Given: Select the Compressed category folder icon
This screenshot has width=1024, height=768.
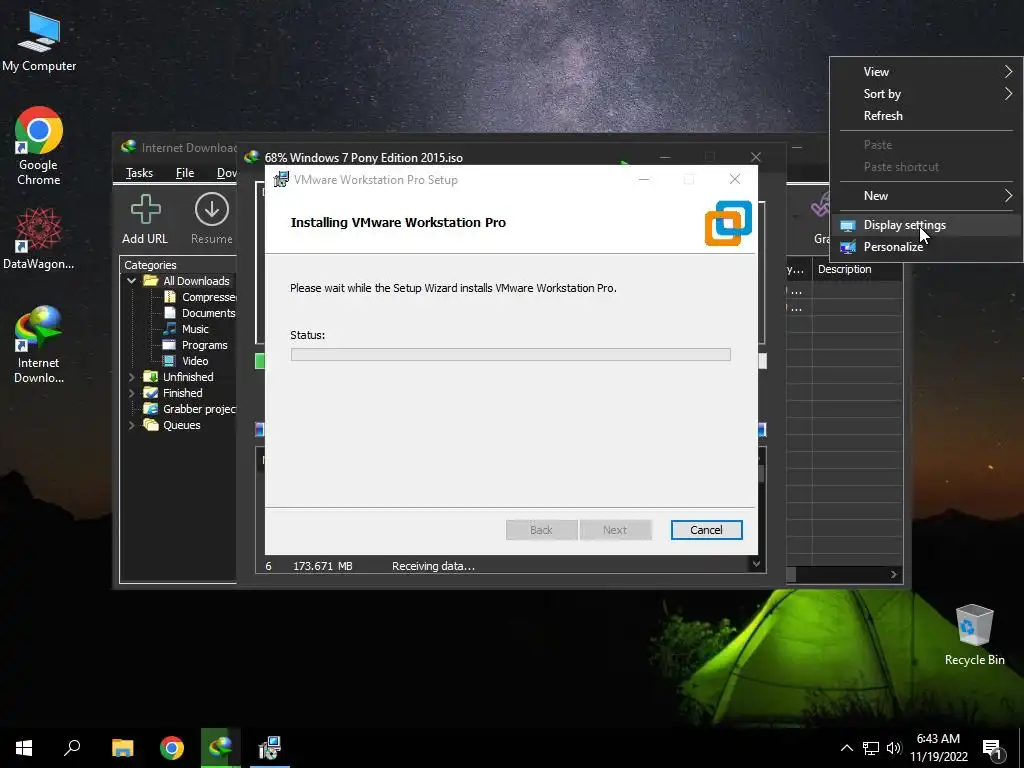Looking at the screenshot, I should [x=170, y=297].
